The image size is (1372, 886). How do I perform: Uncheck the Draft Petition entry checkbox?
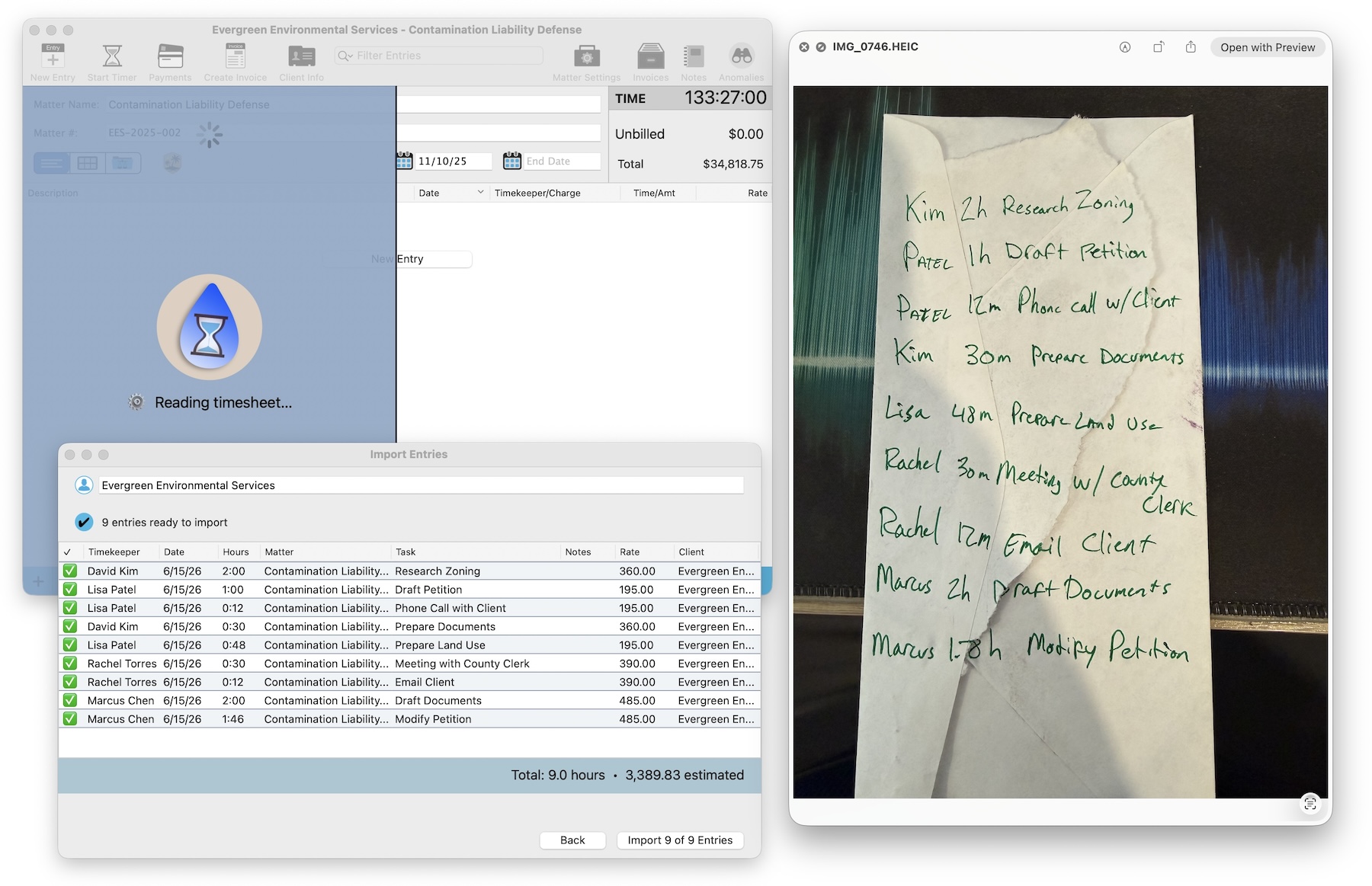[x=70, y=590]
